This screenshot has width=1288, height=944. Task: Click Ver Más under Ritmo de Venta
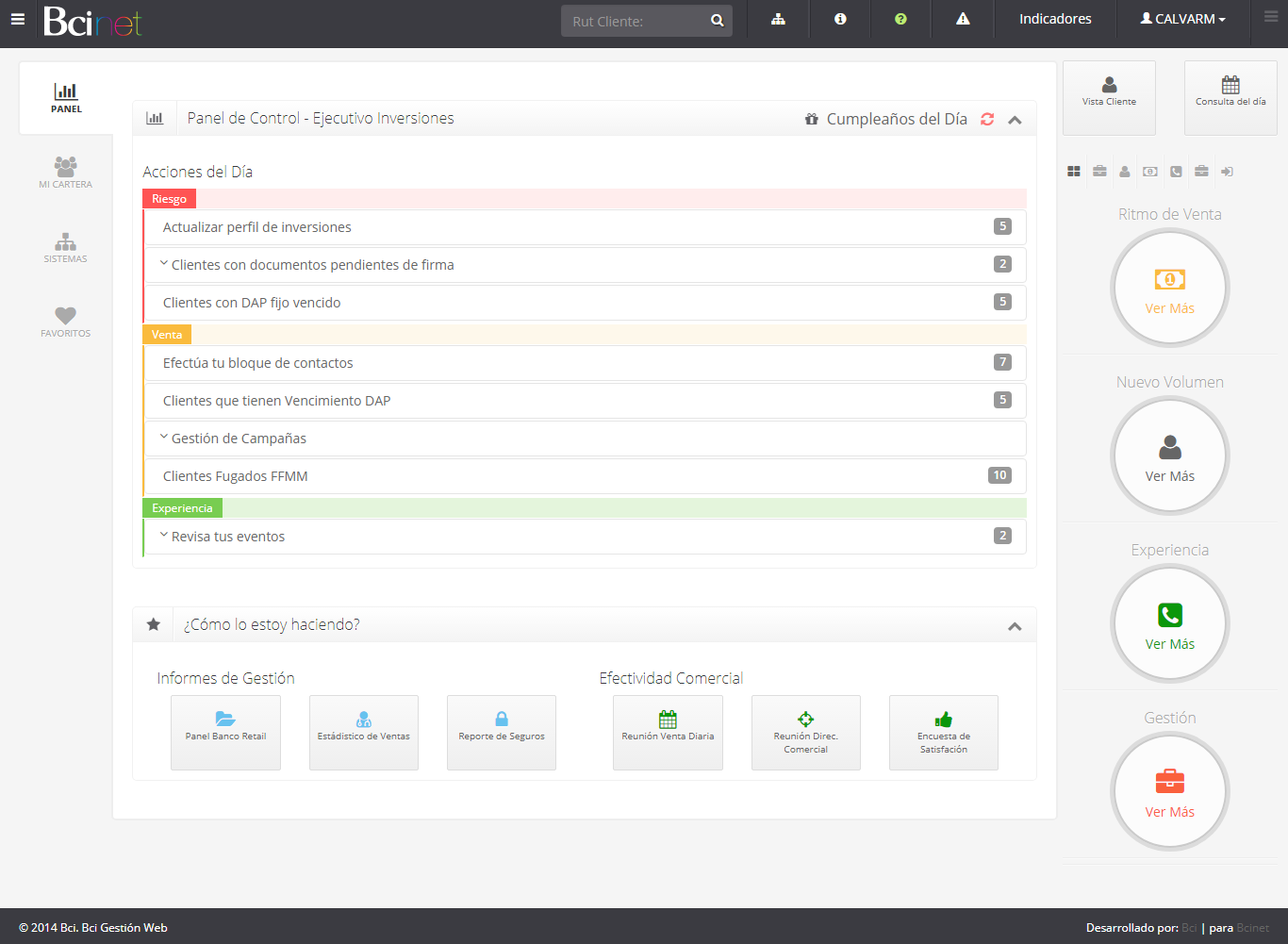1169,308
